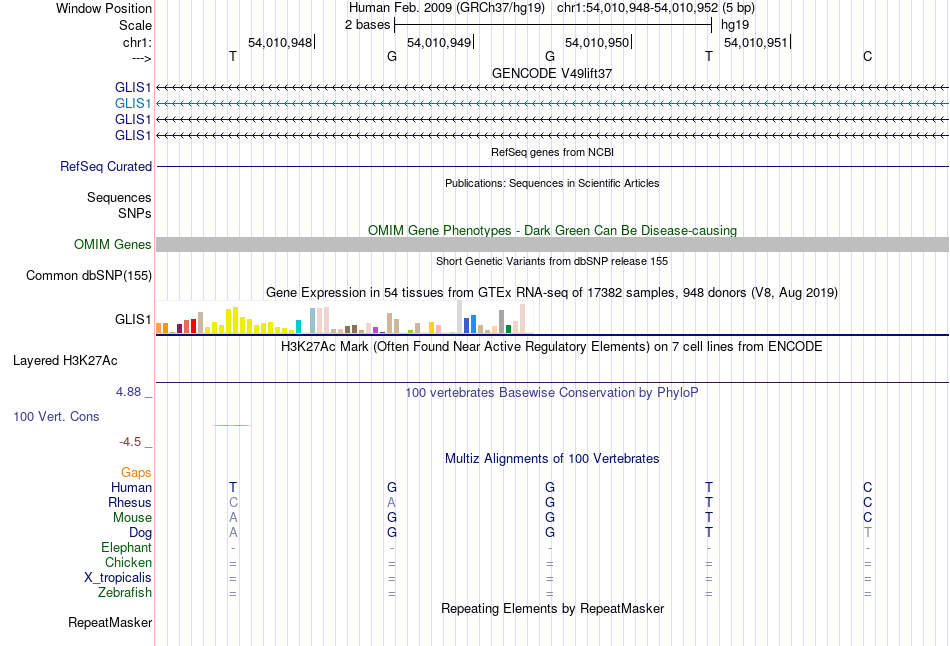Click the Human Feb. 2009 (GRCh37/hg19) assembly text
The image size is (950, 646).
(x=447, y=8)
